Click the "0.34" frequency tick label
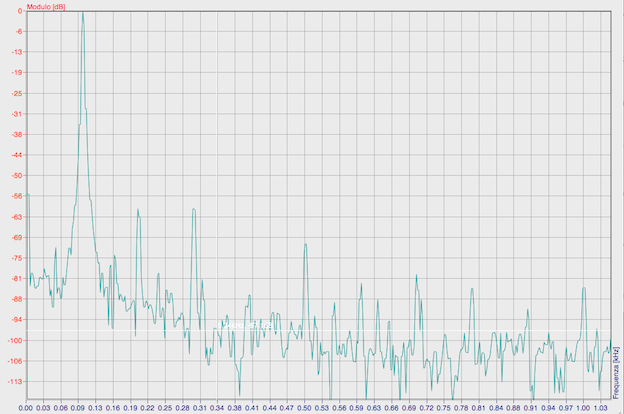 pos(217,408)
